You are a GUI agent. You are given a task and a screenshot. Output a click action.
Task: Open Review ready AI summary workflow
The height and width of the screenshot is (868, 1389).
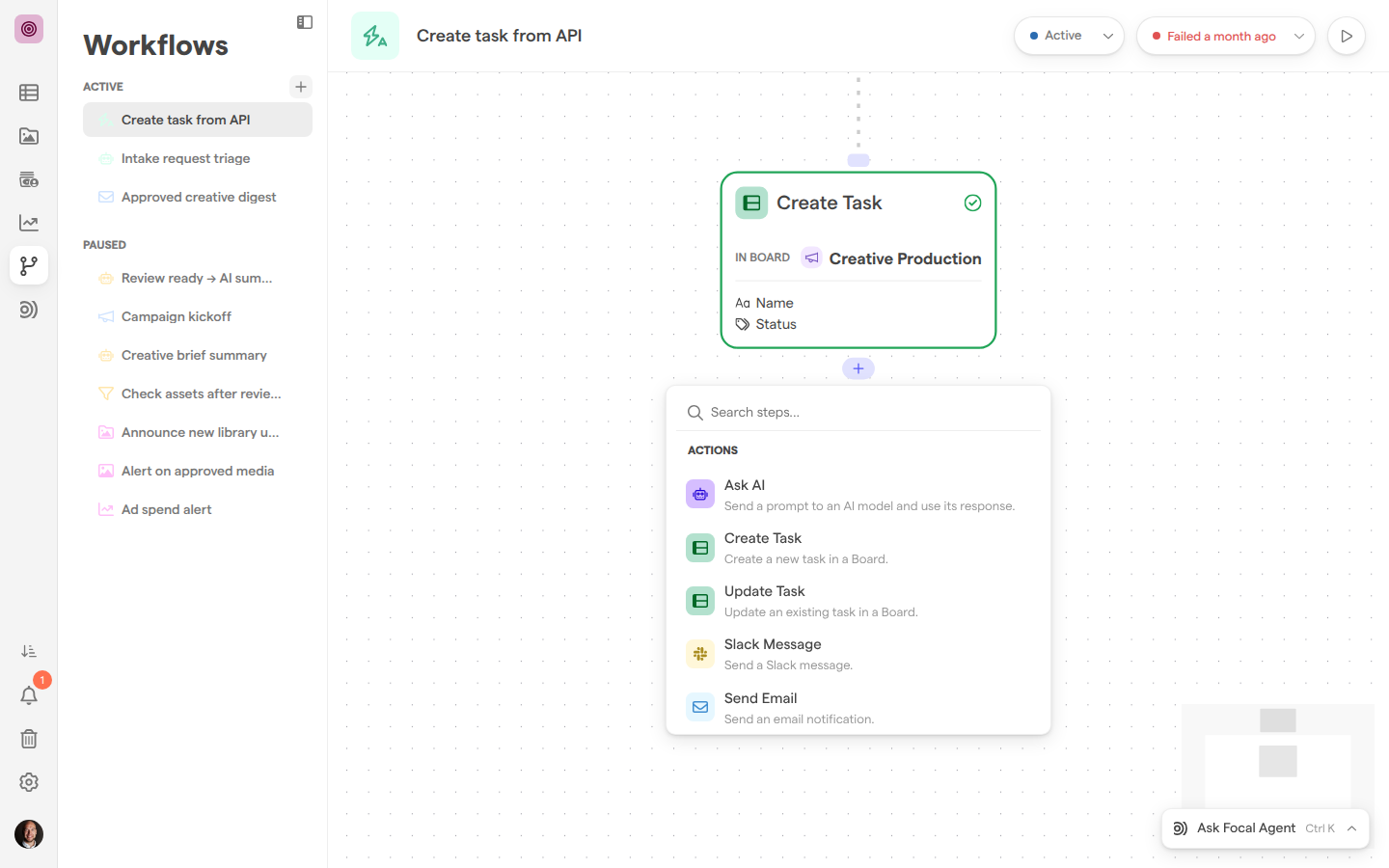pyautogui.click(x=198, y=278)
